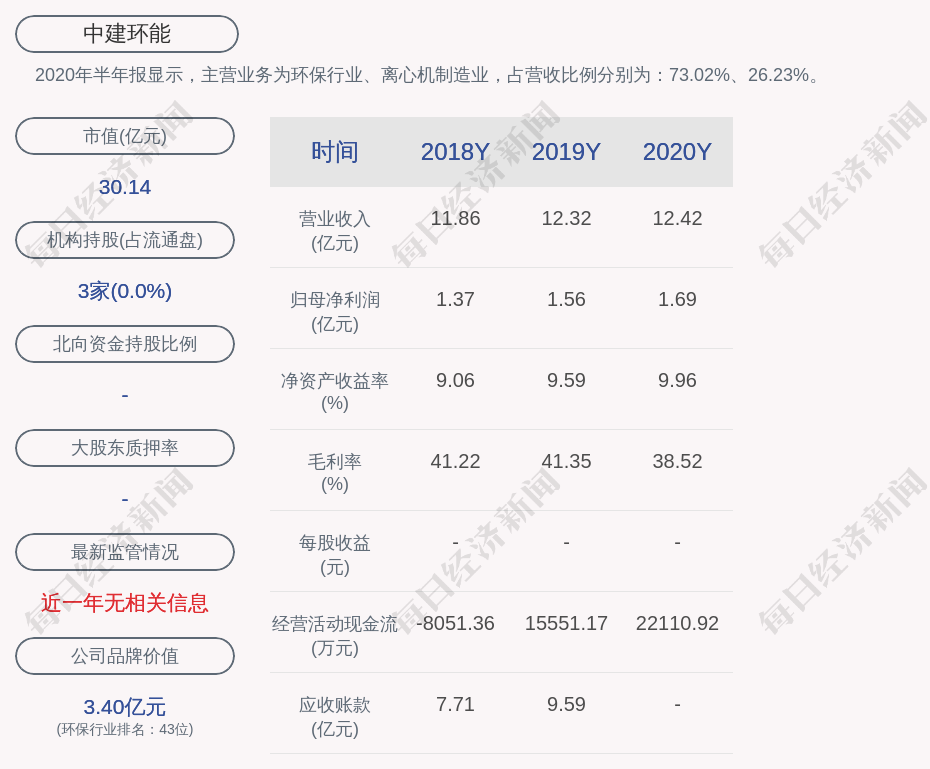Click the 3家(0.0%) institutional holding value
This screenshot has height=769, width=930.
click(125, 291)
